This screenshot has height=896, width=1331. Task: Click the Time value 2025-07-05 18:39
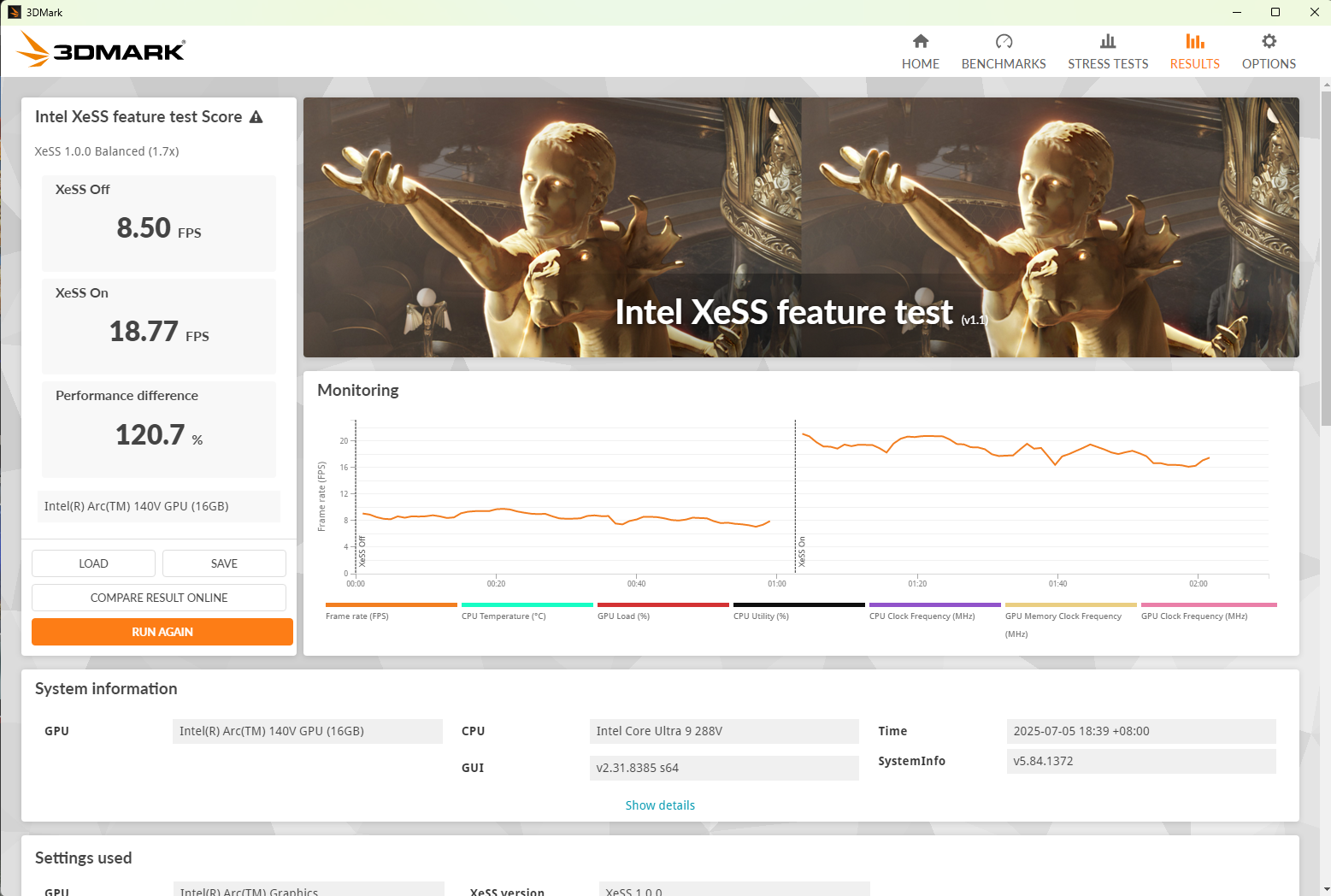click(1141, 731)
